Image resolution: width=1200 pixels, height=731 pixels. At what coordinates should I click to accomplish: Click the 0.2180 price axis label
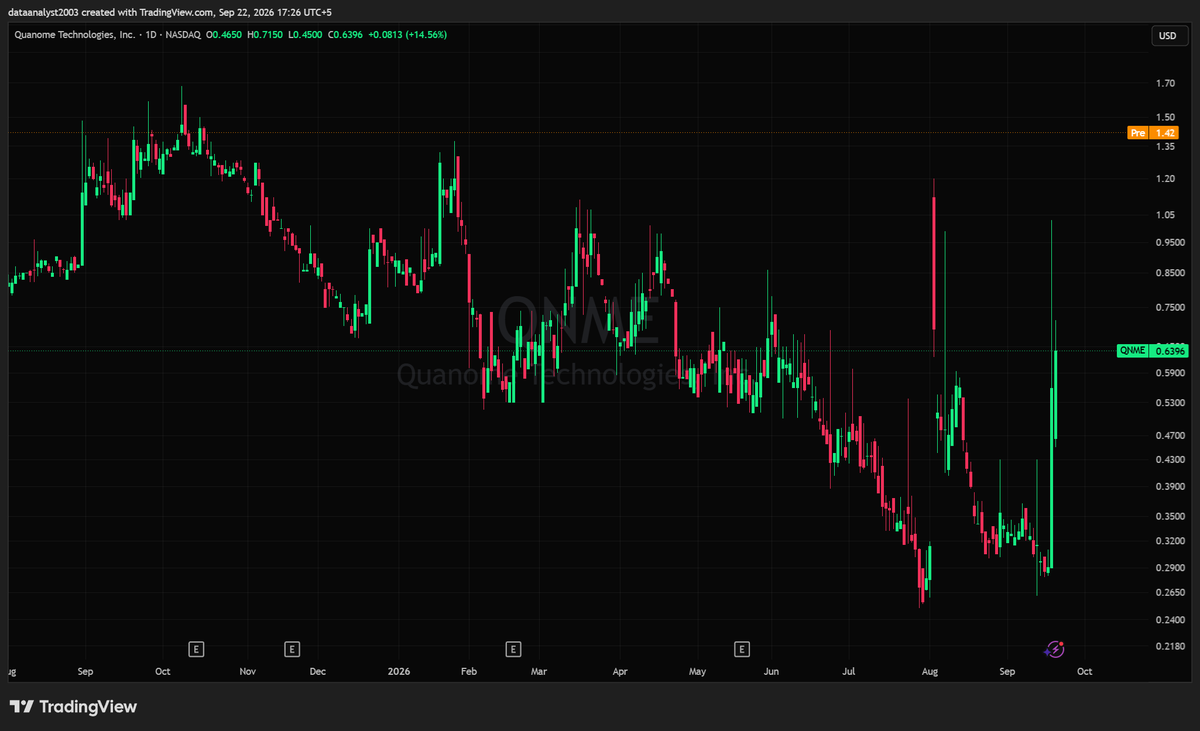(x=1169, y=646)
